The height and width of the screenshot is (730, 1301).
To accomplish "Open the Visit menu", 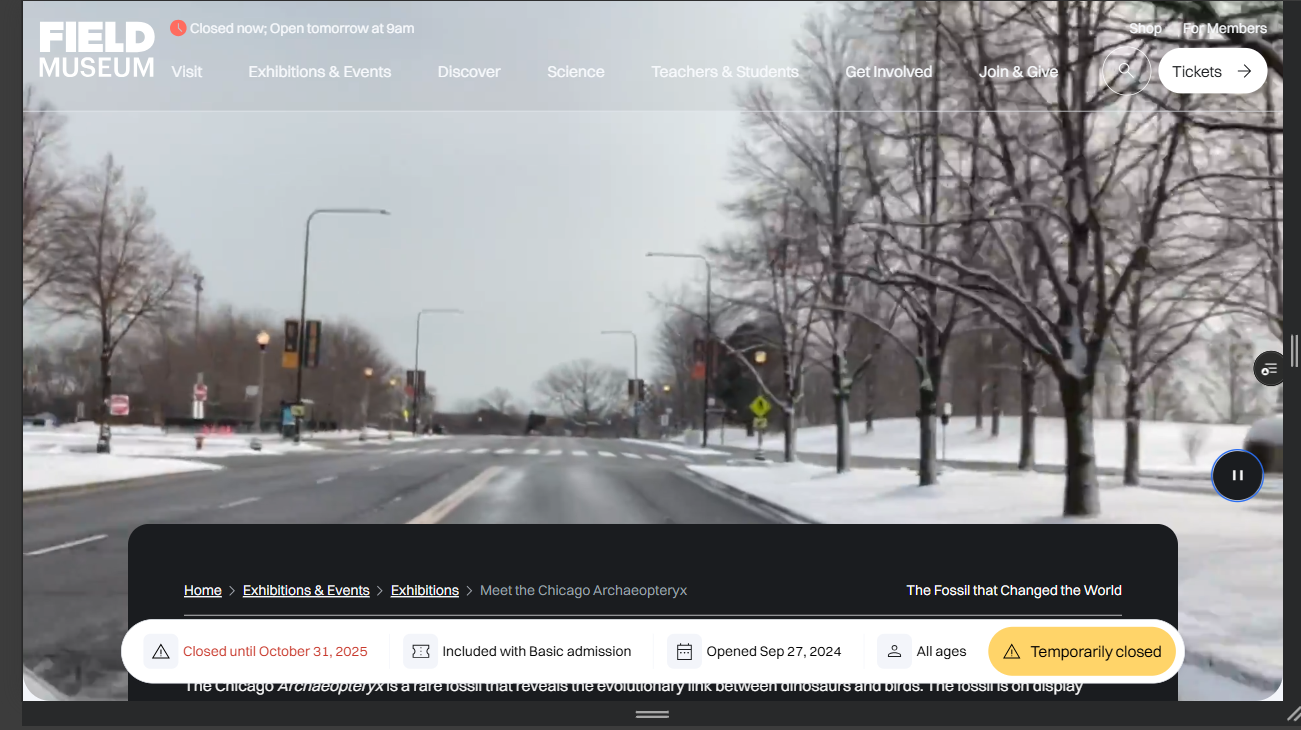I will click(x=187, y=72).
